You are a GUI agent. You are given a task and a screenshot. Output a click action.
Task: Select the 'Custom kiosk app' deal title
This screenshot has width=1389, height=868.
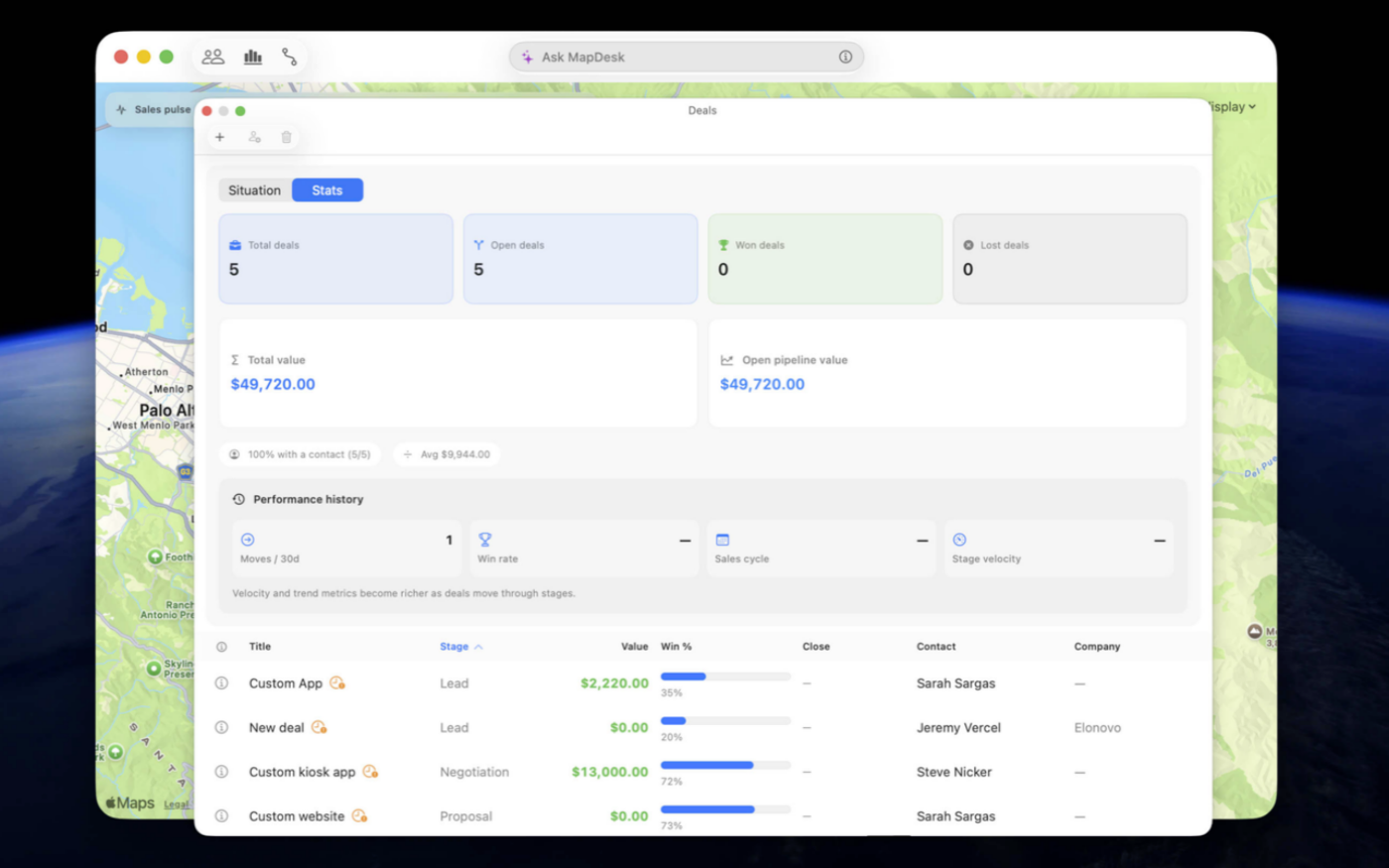tap(302, 772)
